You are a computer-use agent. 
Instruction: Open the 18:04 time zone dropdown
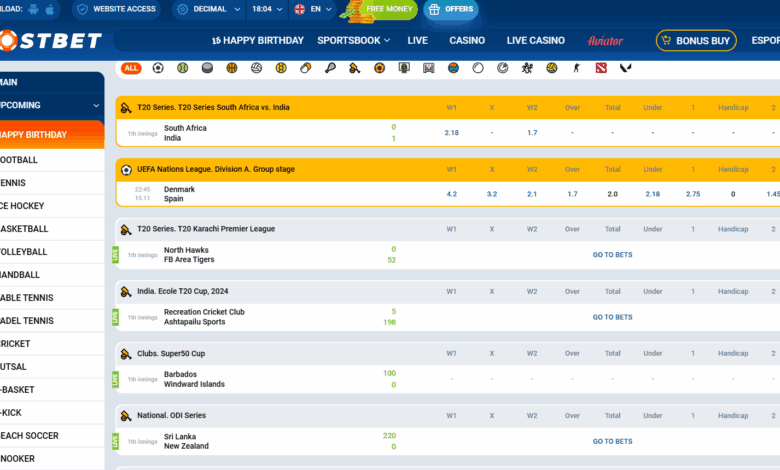267,9
